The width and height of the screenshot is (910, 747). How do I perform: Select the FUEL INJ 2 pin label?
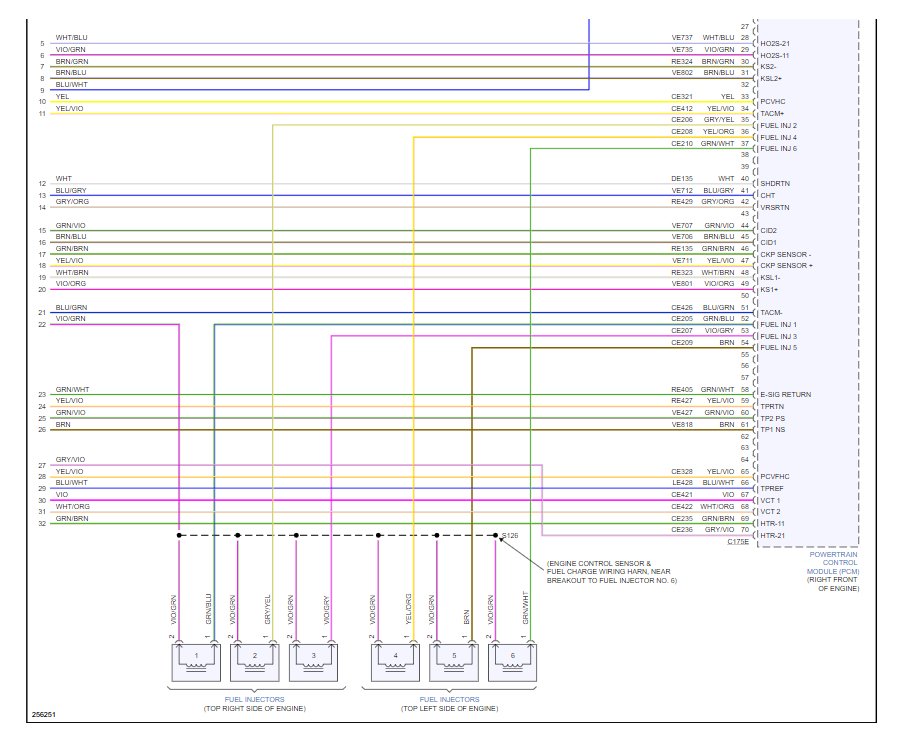pyautogui.click(x=778, y=125)
